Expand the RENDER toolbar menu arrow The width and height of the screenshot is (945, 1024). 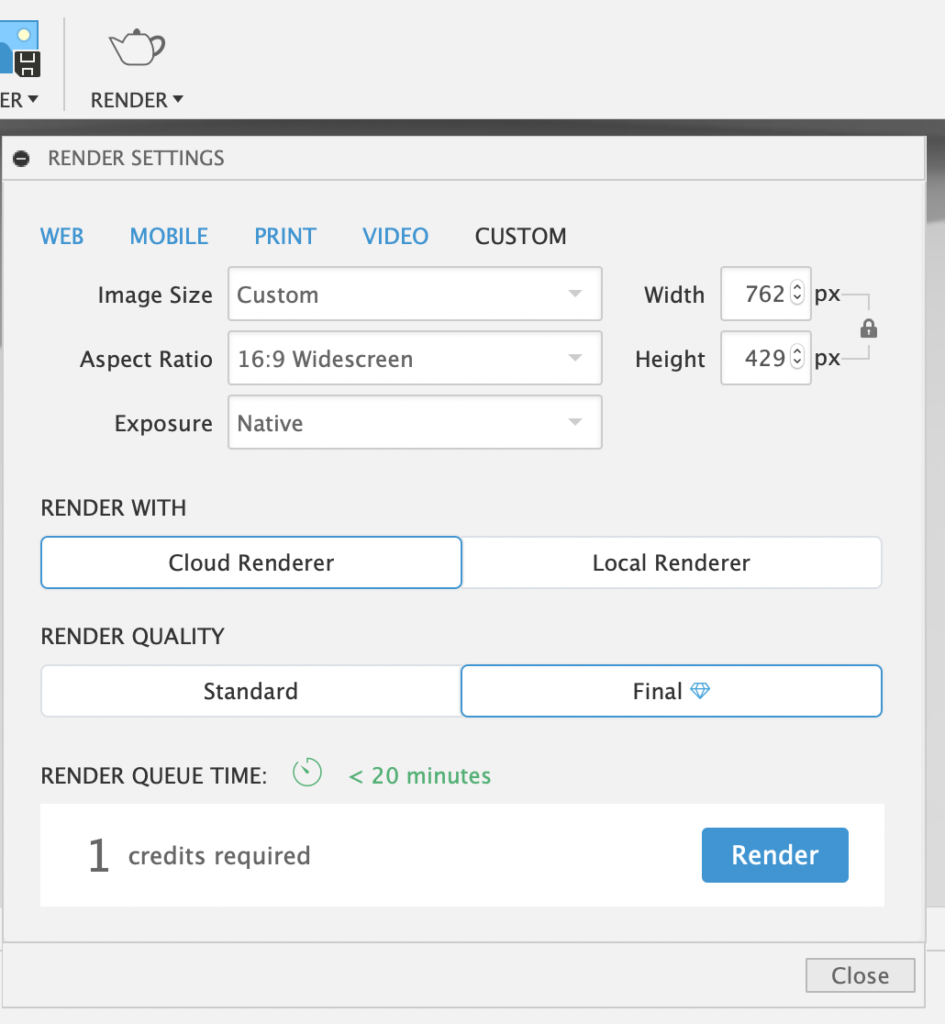pyautogui.click(x=178, y=100)
